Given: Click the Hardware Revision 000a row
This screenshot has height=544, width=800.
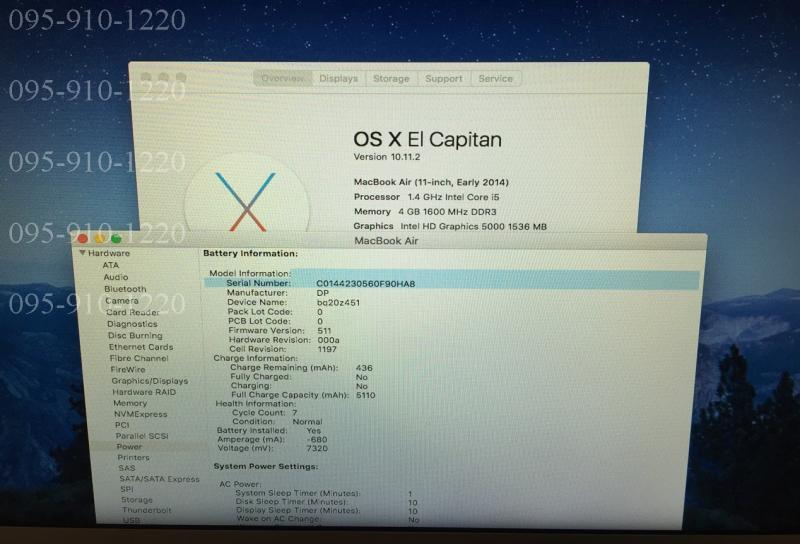Looking at the screenshot, I should tap(284, 340).
